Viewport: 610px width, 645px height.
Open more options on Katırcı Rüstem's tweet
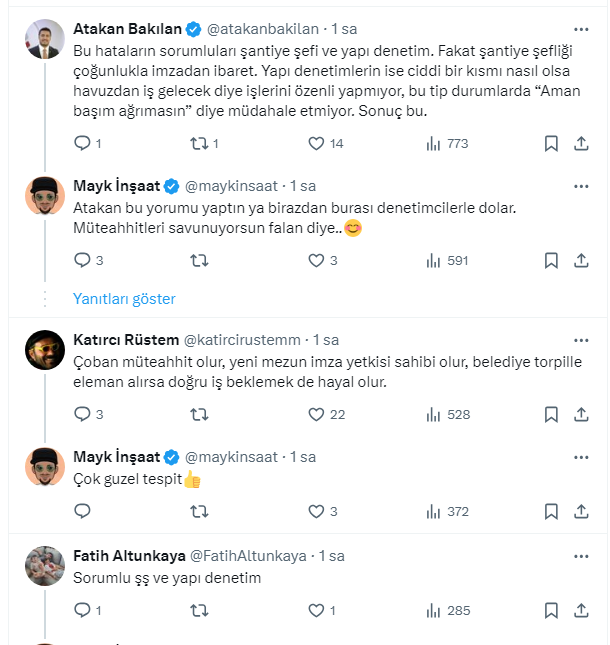(581, 339)
